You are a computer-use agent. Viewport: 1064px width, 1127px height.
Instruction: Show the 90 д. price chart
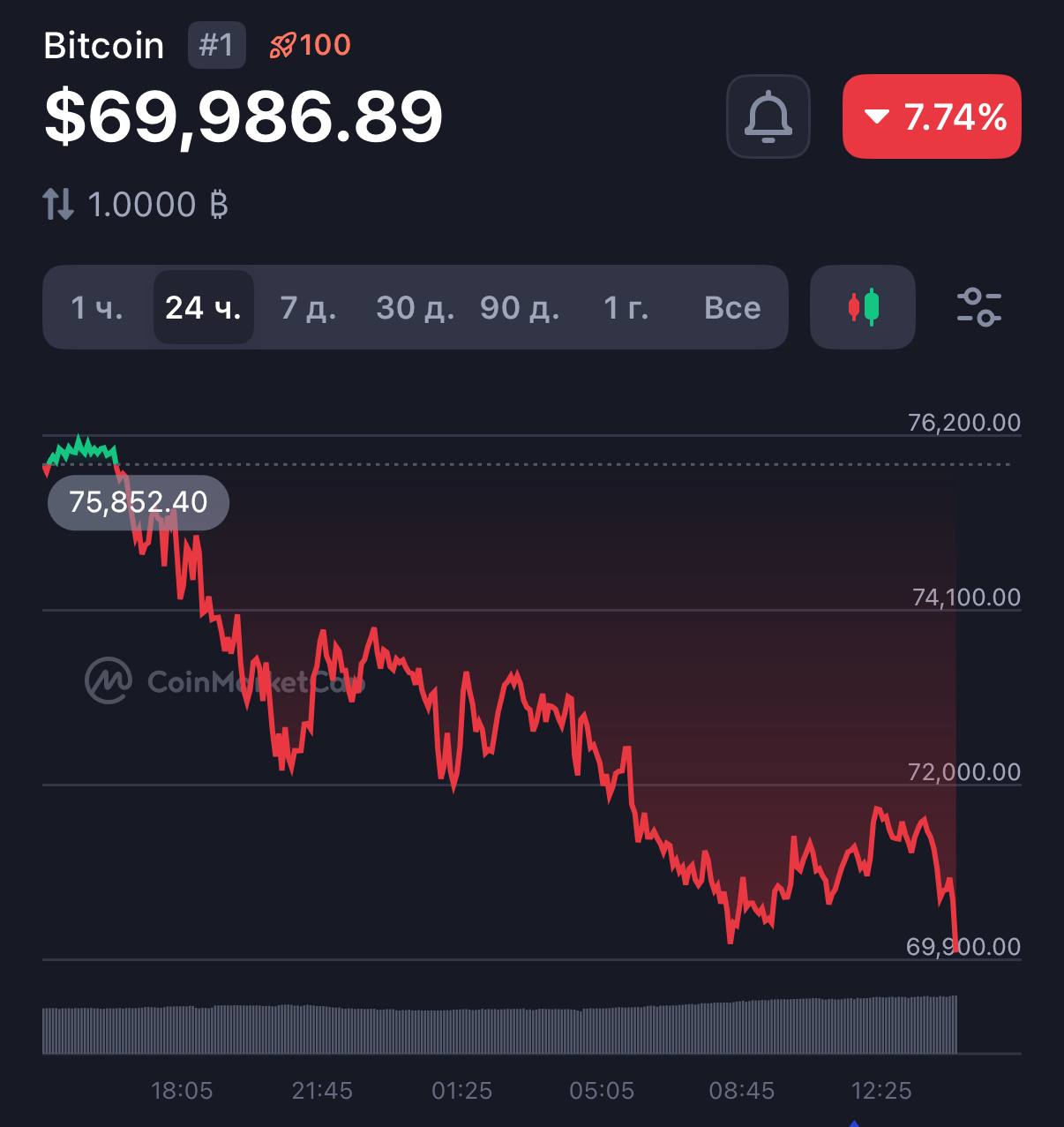pos(520,307)
